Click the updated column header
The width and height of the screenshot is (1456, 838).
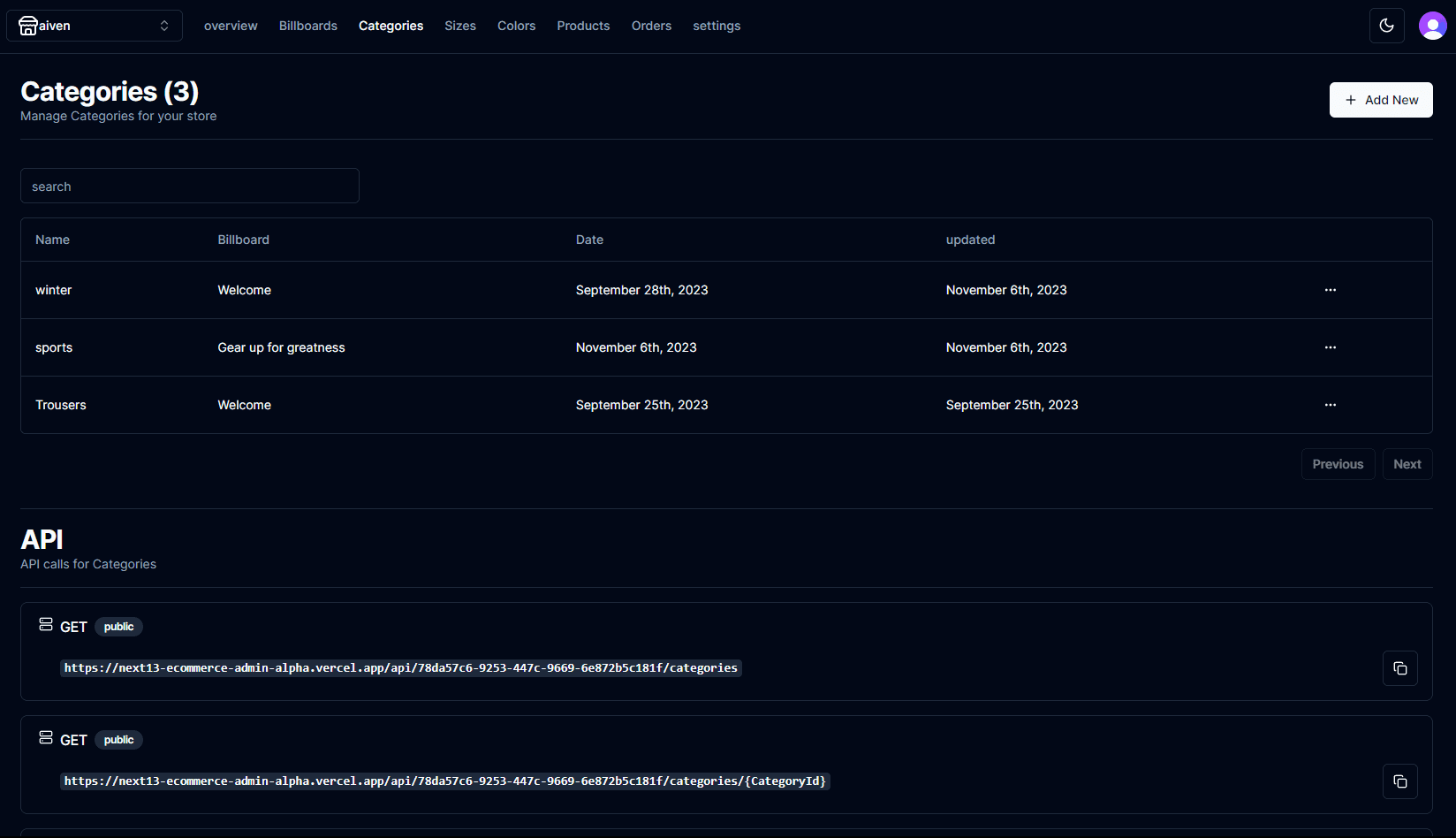point(971,240)
